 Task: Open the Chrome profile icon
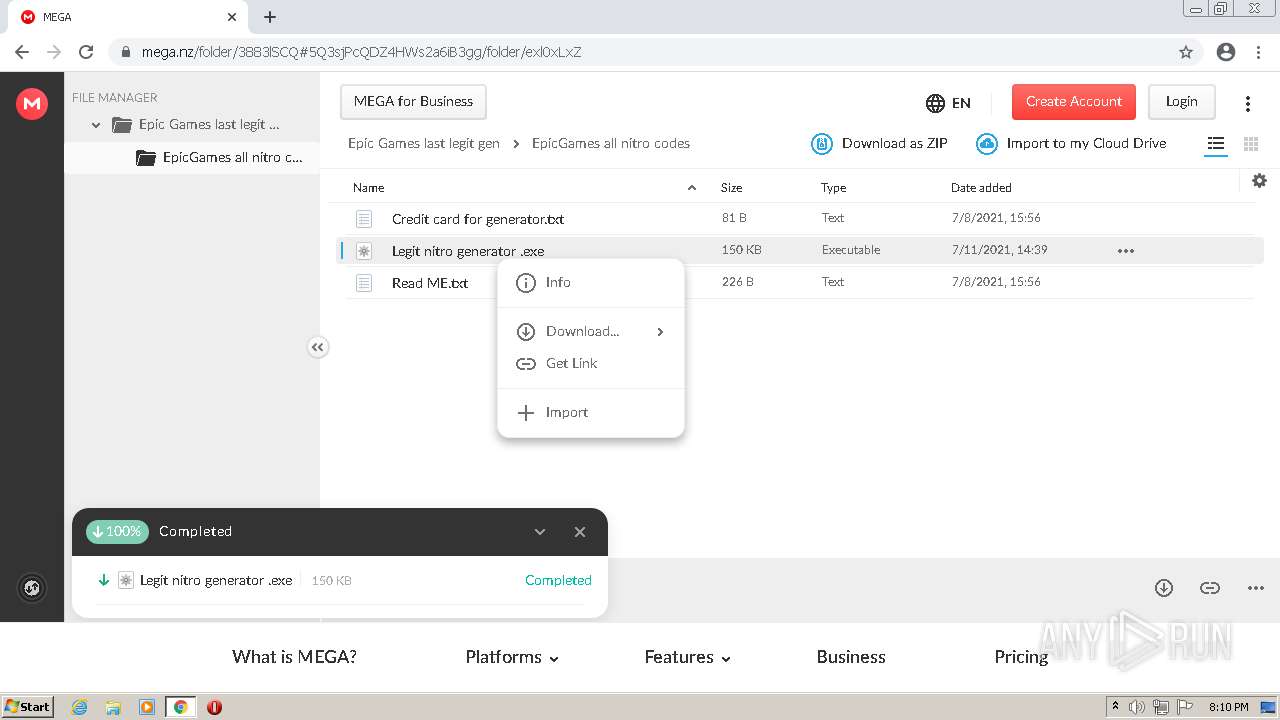[1226, 52]
